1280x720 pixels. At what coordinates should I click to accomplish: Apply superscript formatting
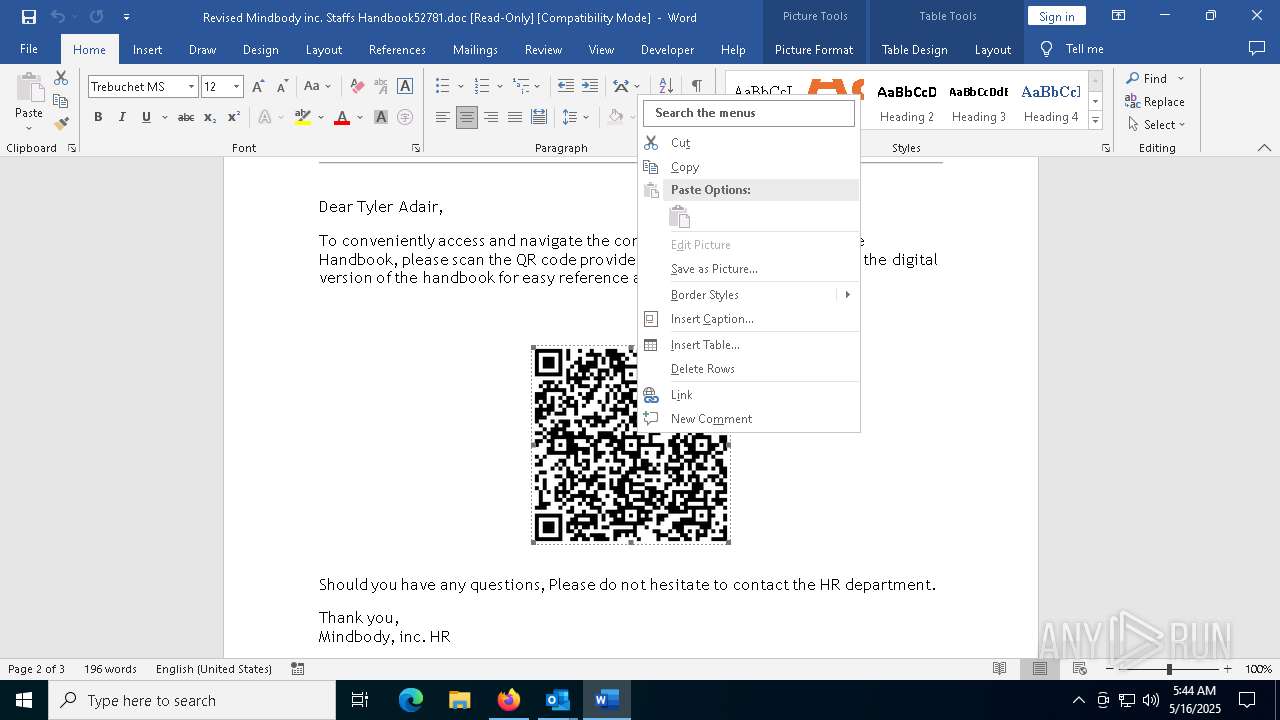coord(234,117)
